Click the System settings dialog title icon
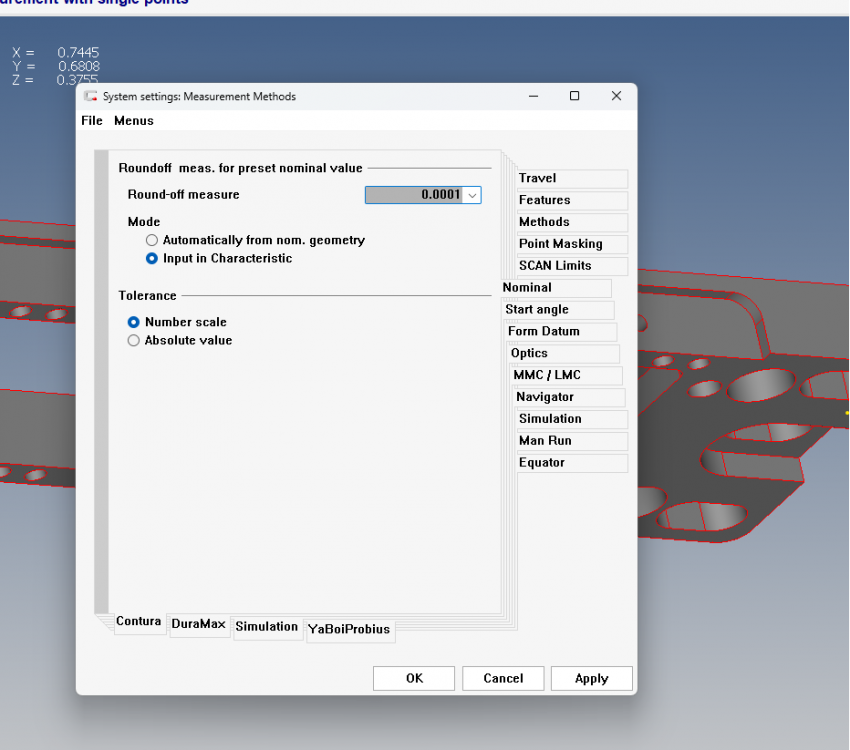Image resolution: width=850 pixels, height=750 pixels. tap(90, 97)
